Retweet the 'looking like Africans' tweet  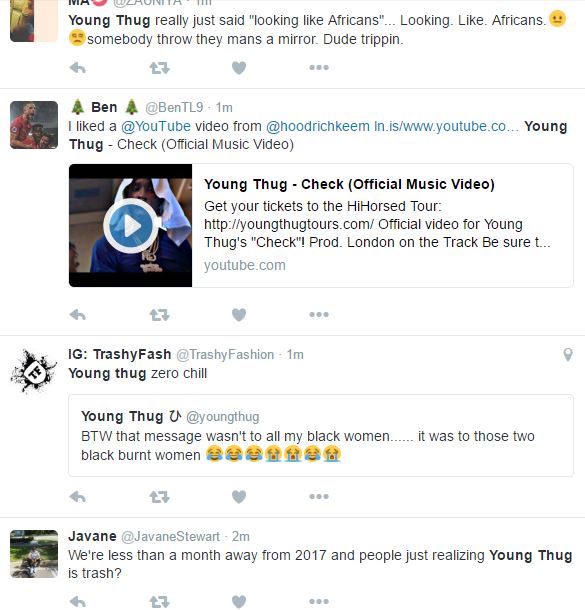coord(159,68)
